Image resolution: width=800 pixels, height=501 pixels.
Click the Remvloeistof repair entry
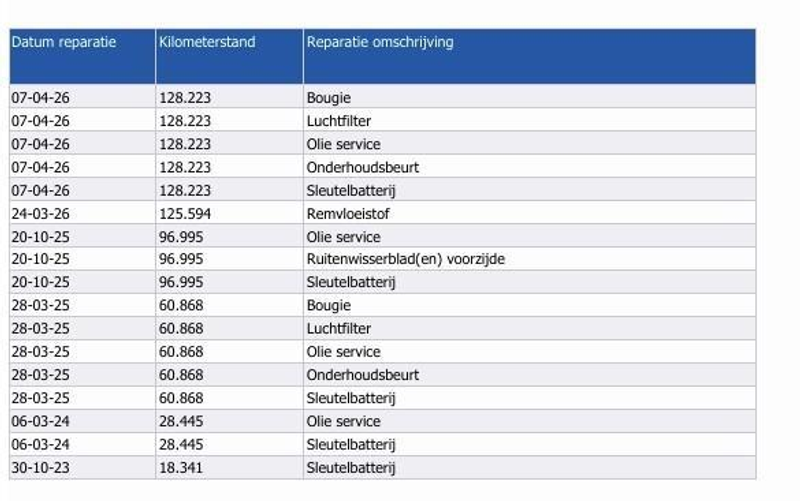[x=347, y=213]
